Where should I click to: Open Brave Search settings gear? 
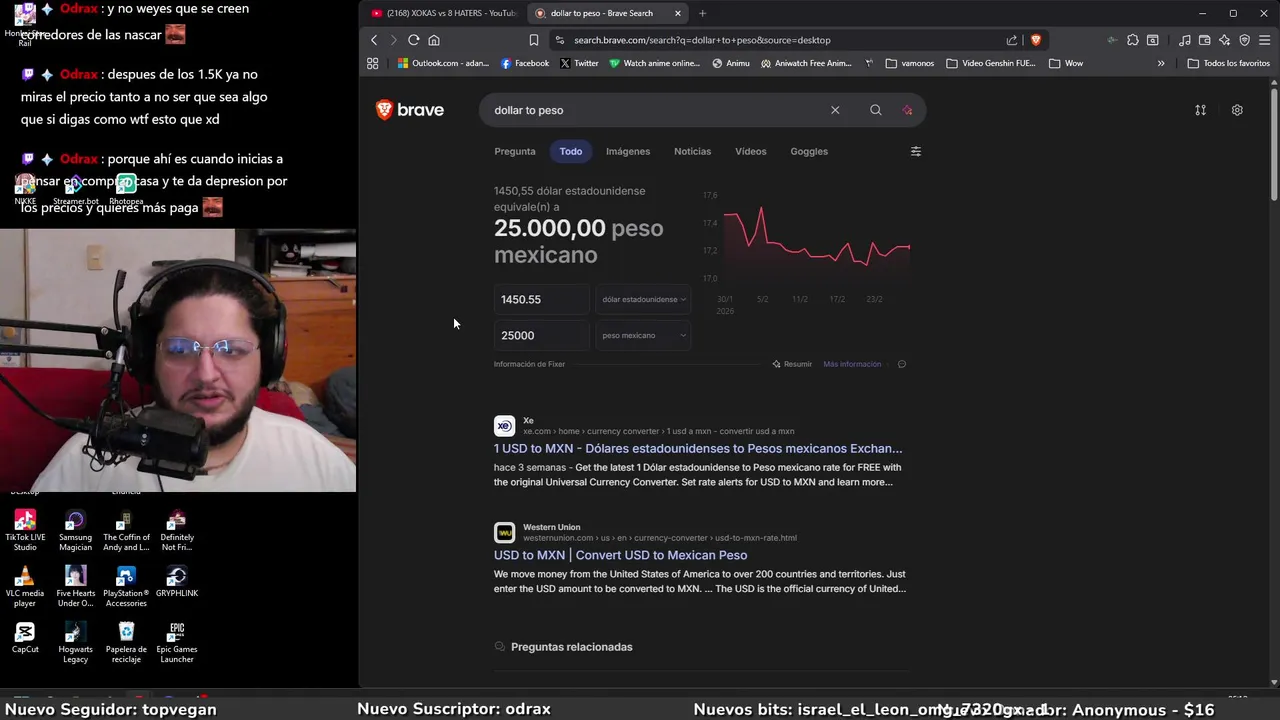tap(1237, 110)
